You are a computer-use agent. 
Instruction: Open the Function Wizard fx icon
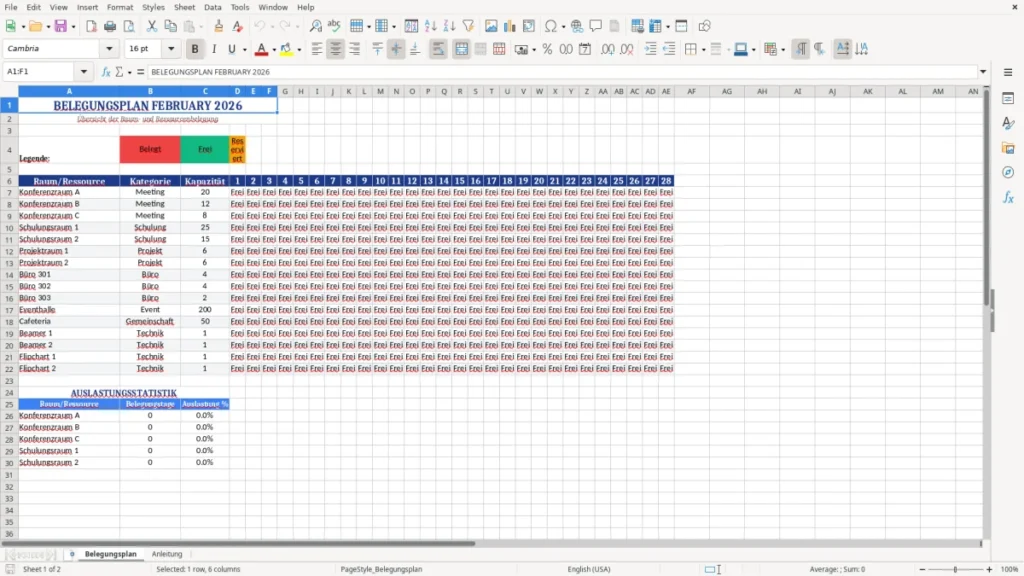coord(106,72)
